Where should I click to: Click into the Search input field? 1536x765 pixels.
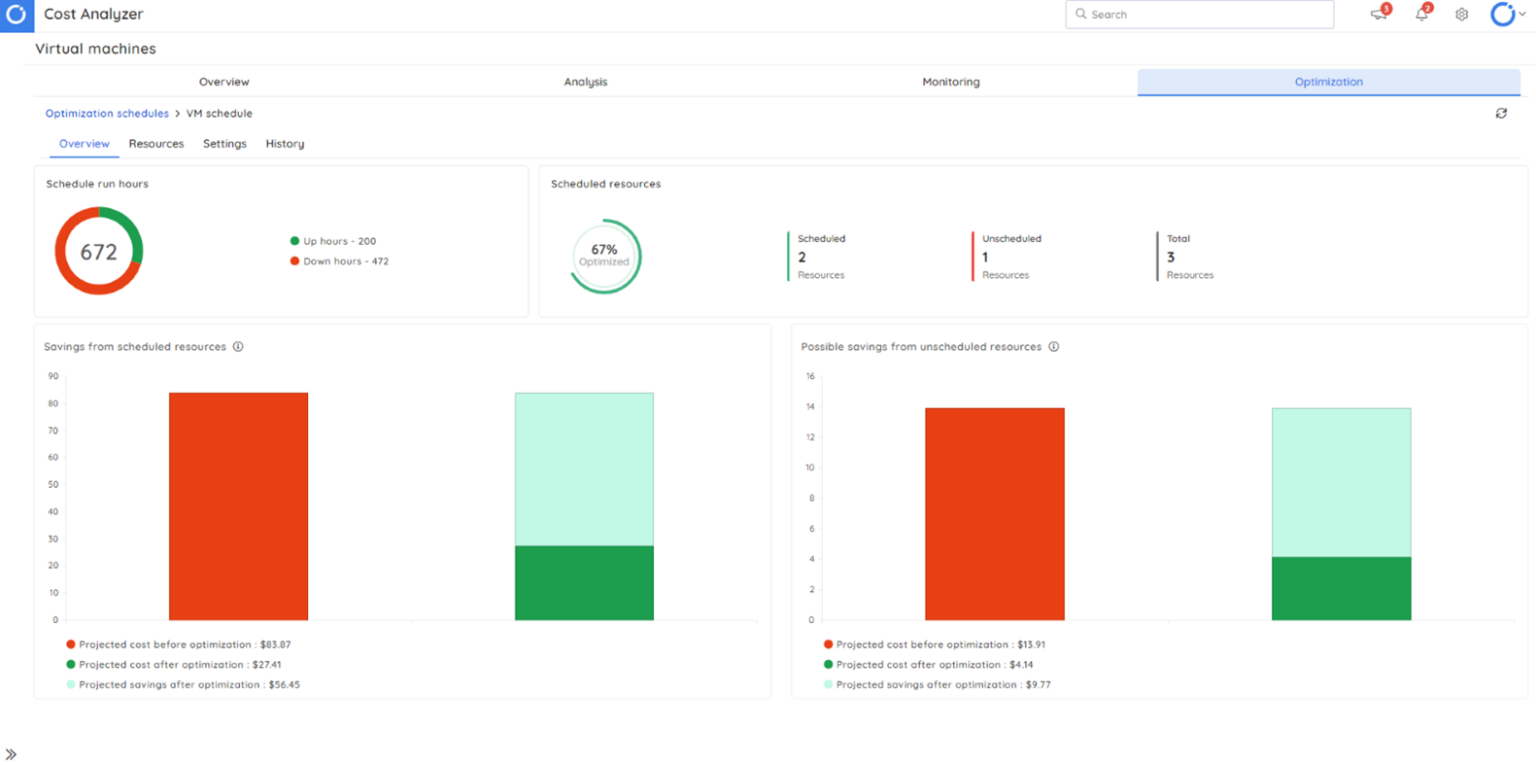[1200, 14]
